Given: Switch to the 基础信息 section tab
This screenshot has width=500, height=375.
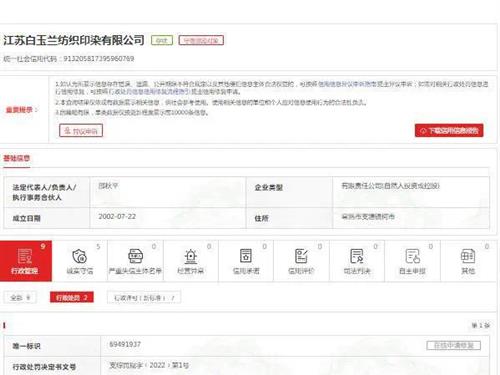Looking at the screenshot, I should click(x=17, y=158).
